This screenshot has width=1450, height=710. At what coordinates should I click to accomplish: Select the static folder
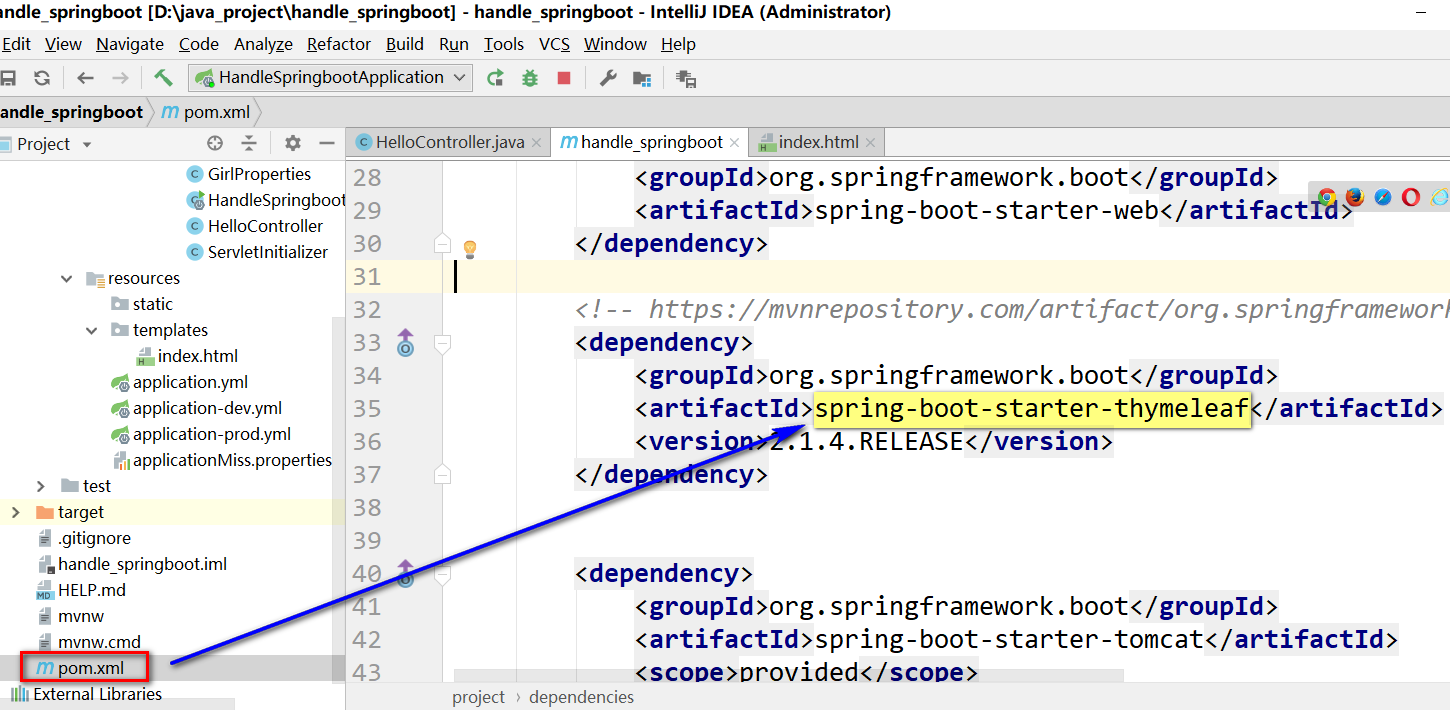tap(142, 304)
